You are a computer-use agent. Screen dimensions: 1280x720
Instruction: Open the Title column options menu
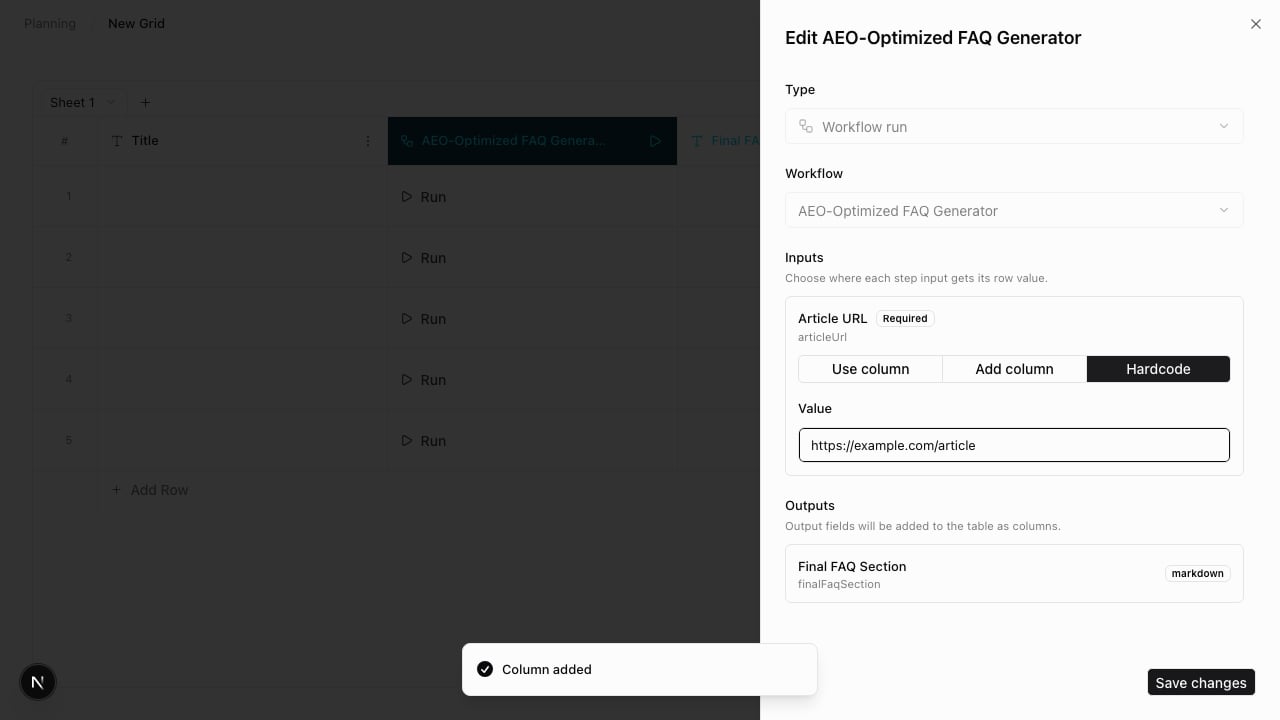[368, 141]
